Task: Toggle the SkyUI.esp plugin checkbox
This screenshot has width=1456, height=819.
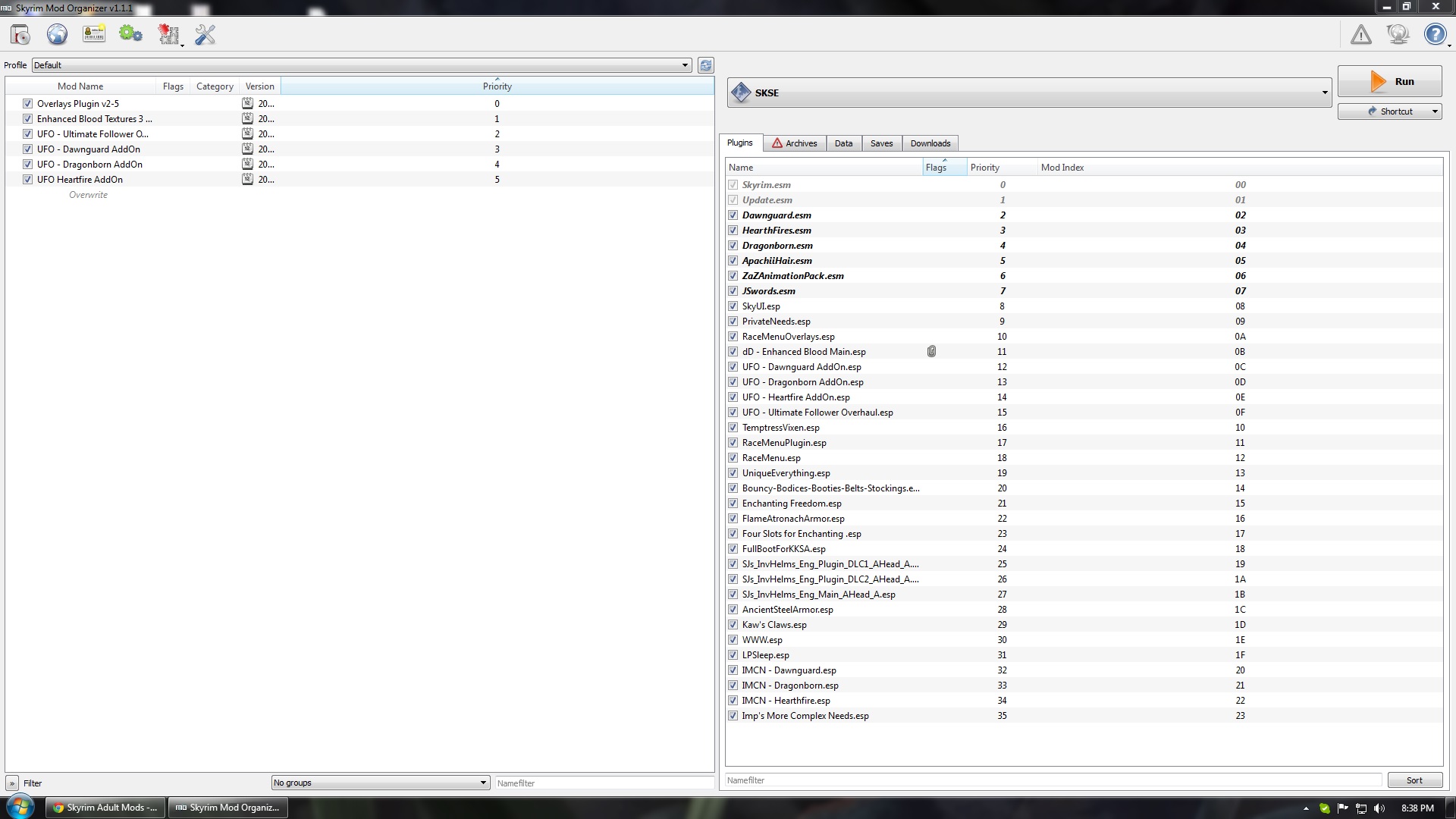Action: pyautogui.click(x=733, y=306)
